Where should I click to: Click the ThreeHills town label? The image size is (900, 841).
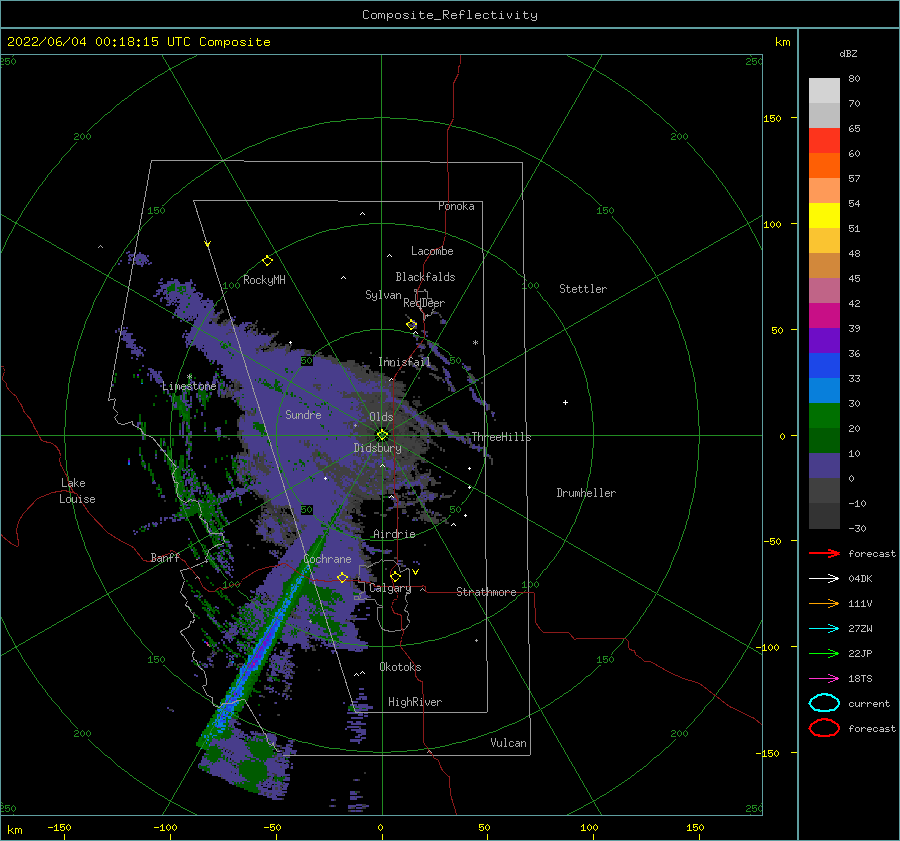[502, 437]
